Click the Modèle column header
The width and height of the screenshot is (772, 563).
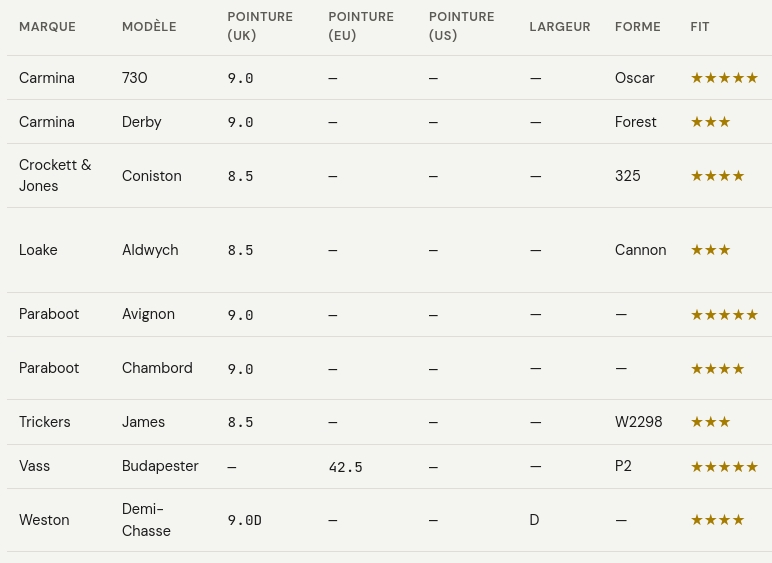click(x=149, y=27)
